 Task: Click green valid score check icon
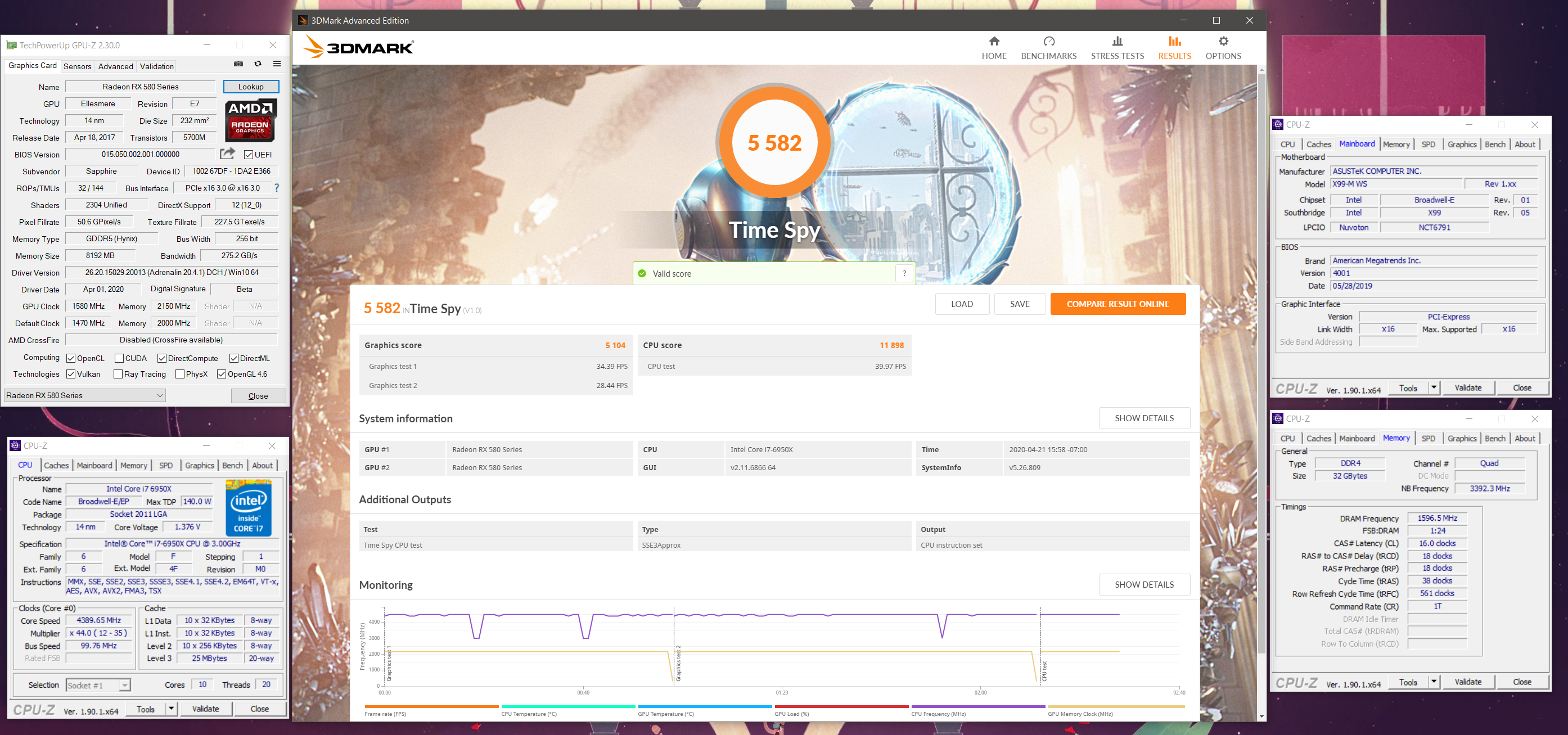642,273
